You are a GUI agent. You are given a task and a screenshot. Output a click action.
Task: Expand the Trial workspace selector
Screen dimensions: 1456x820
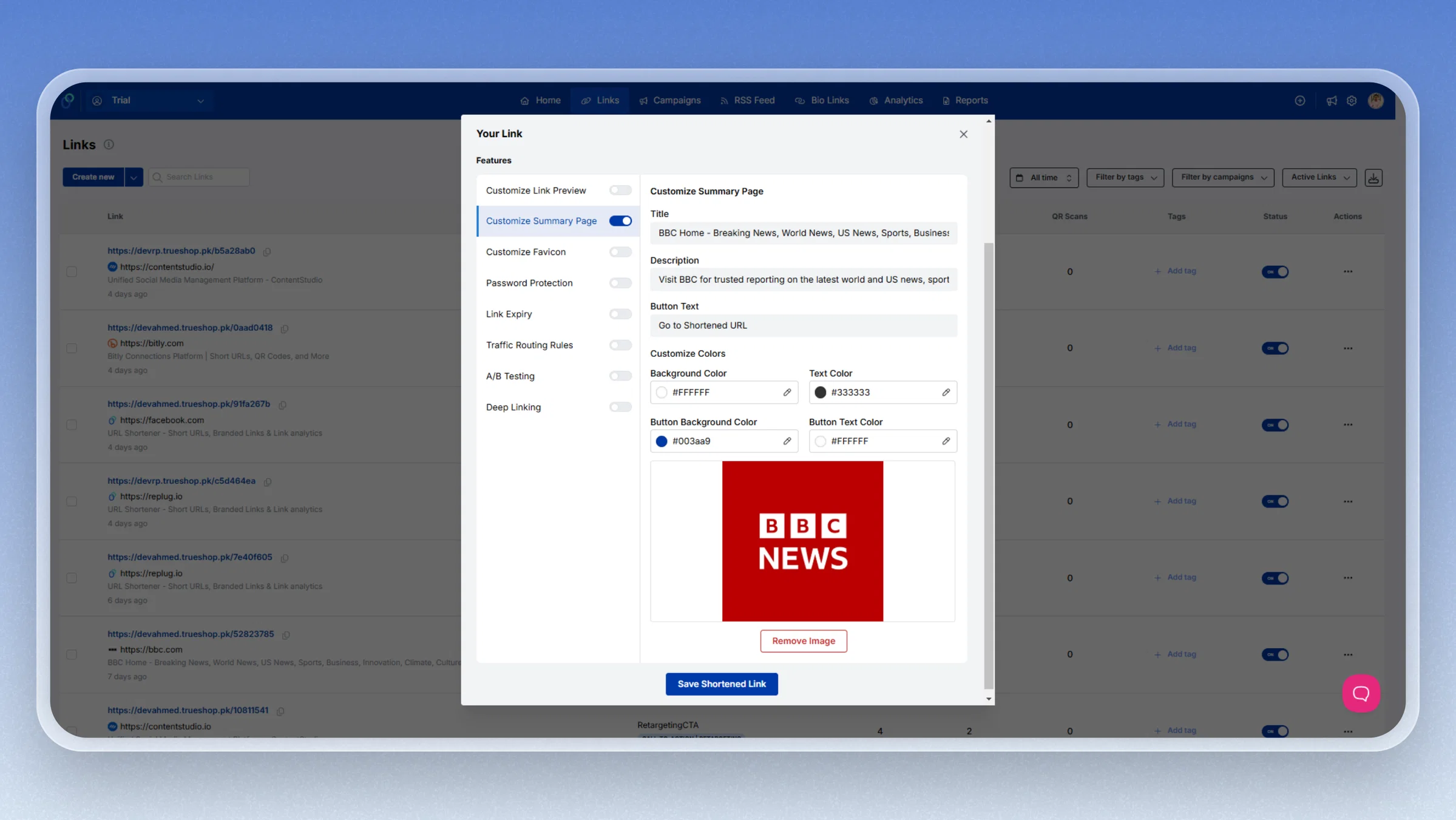point(149,100)
